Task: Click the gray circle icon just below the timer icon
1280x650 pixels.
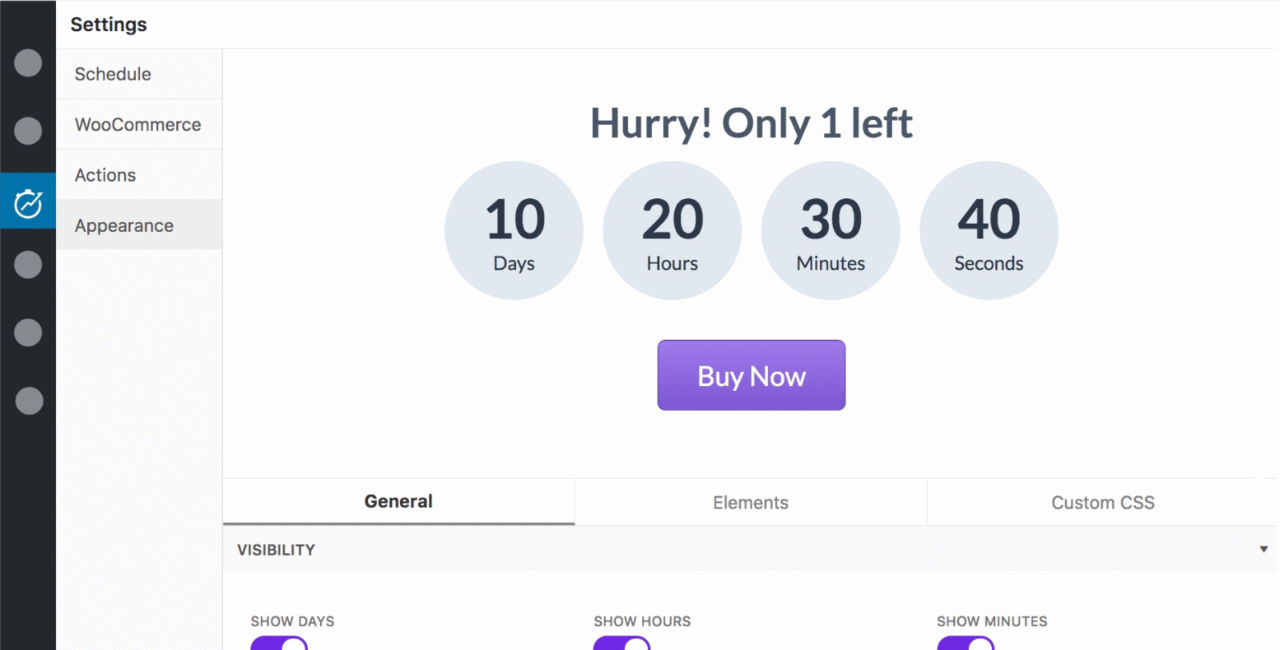Action: 28,265
